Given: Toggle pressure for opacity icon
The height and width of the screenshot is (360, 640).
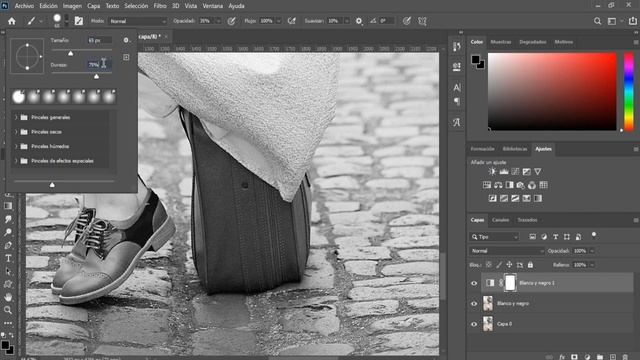Looking at the screenshot, I should click(x=231, y=21).
